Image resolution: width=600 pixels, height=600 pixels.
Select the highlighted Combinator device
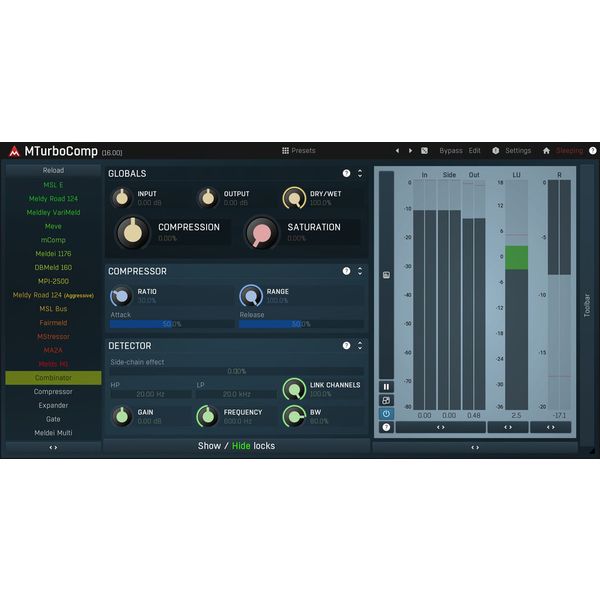(x=53, y=378)
